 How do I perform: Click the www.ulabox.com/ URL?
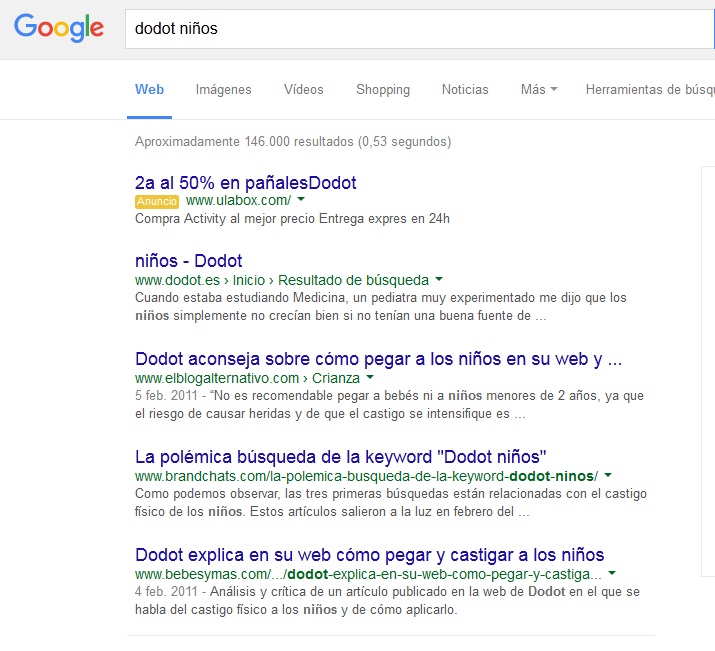238,200
